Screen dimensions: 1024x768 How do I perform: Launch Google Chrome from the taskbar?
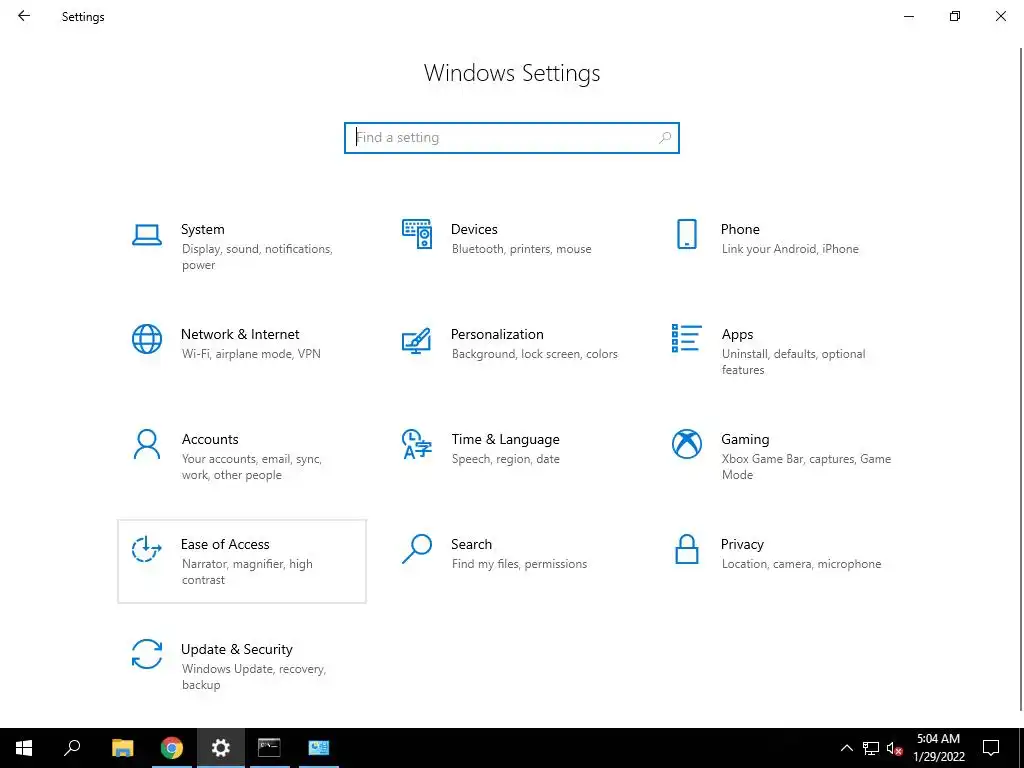[x=172, y=748]
